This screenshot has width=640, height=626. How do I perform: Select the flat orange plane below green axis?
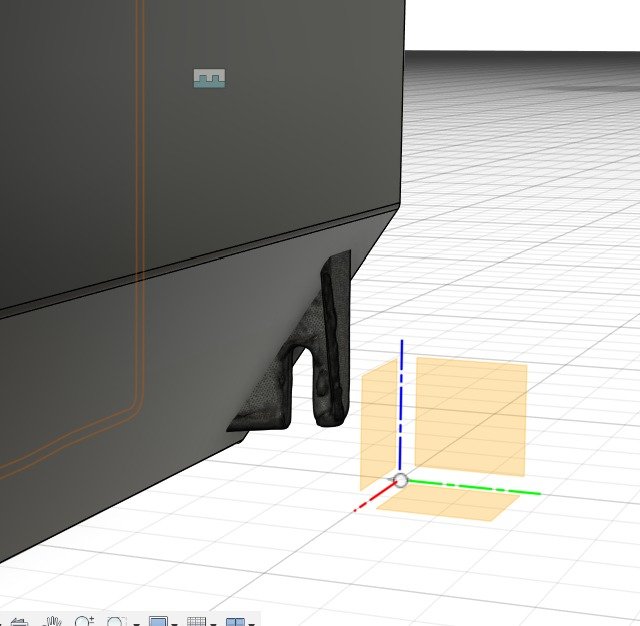450,506
